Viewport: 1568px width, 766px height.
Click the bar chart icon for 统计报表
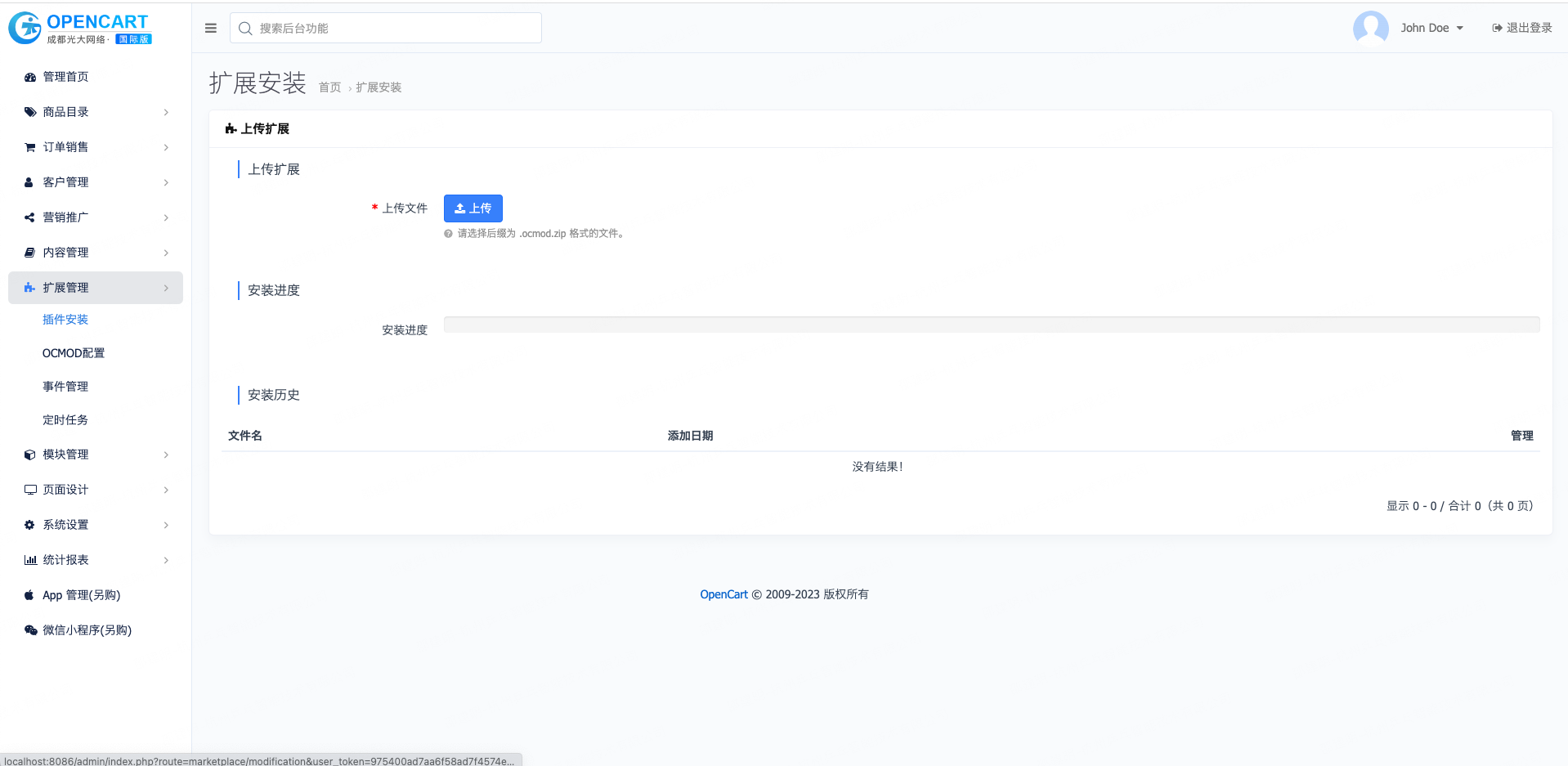pos(30,560)
